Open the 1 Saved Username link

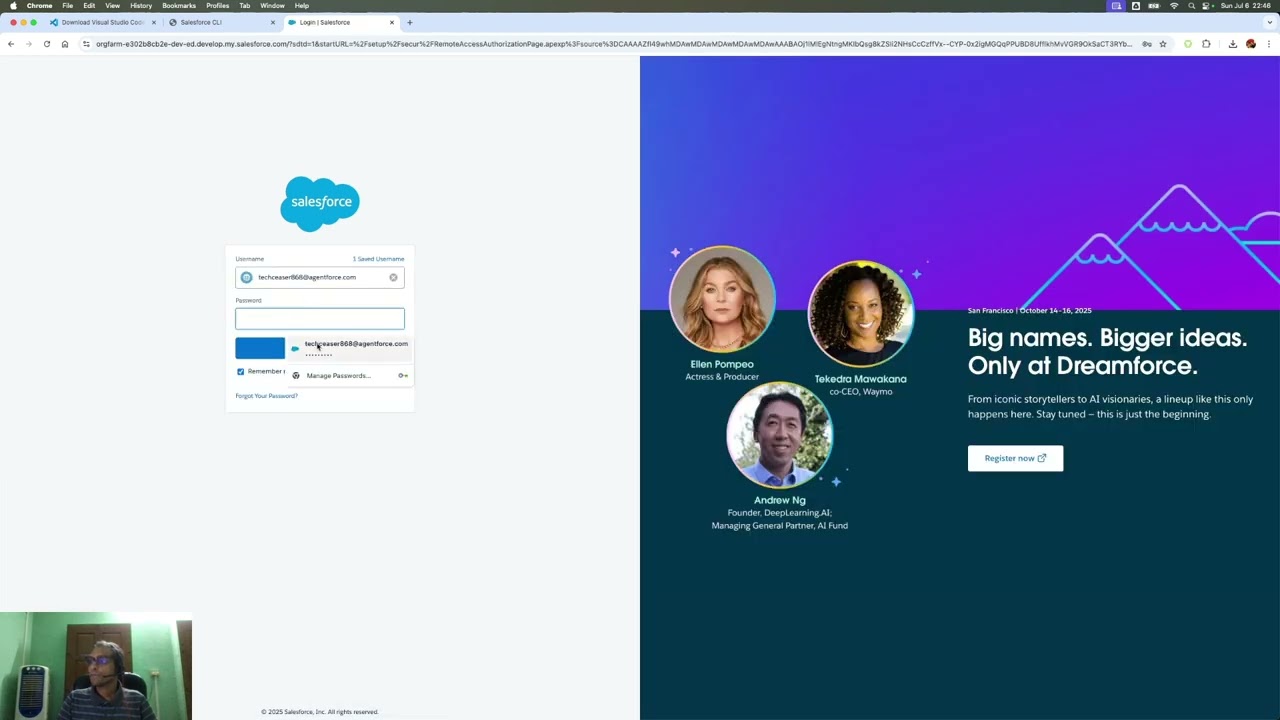tap(378, 259)
